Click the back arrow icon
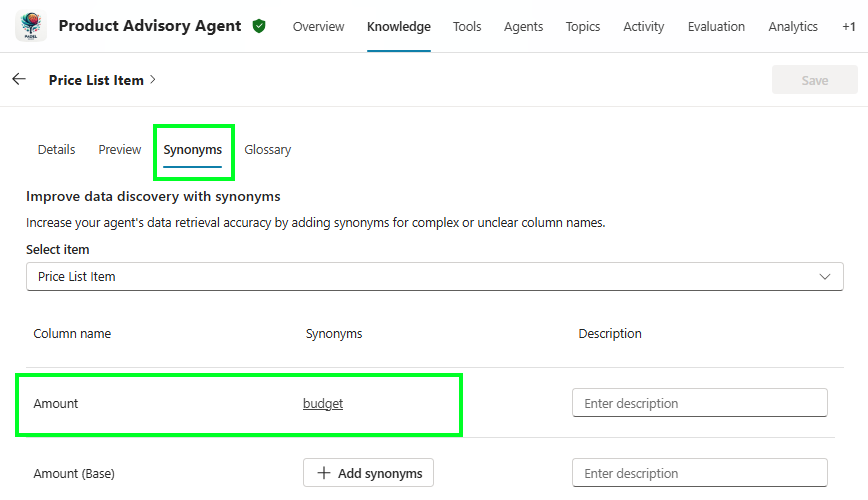Viewport: 868px width, 500px height. [x=19, y=79]
